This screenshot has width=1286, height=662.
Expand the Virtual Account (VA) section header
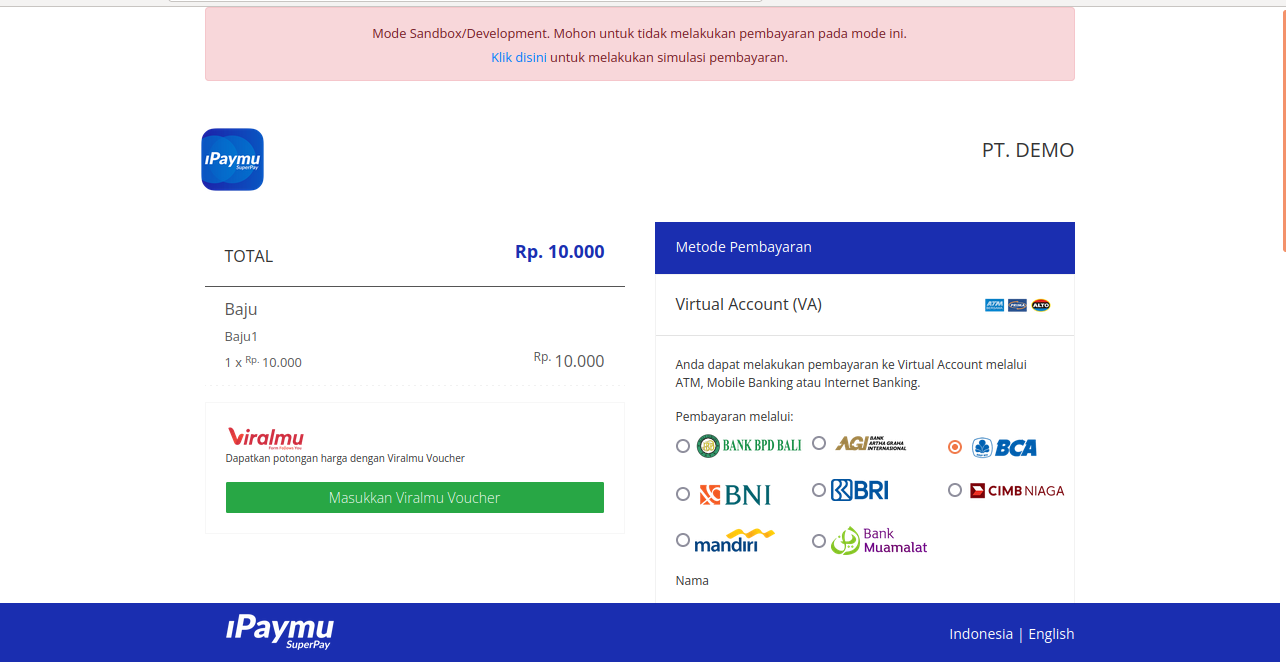tap(865, 305)
